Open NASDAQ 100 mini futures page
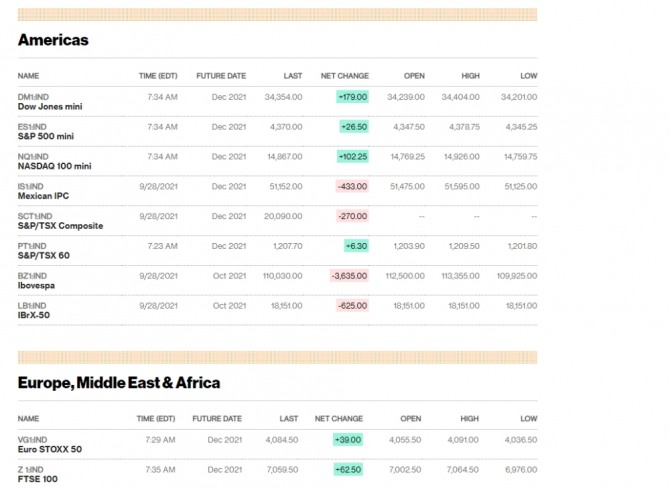Viewport: 670px width, 488px height. [54, 166]
